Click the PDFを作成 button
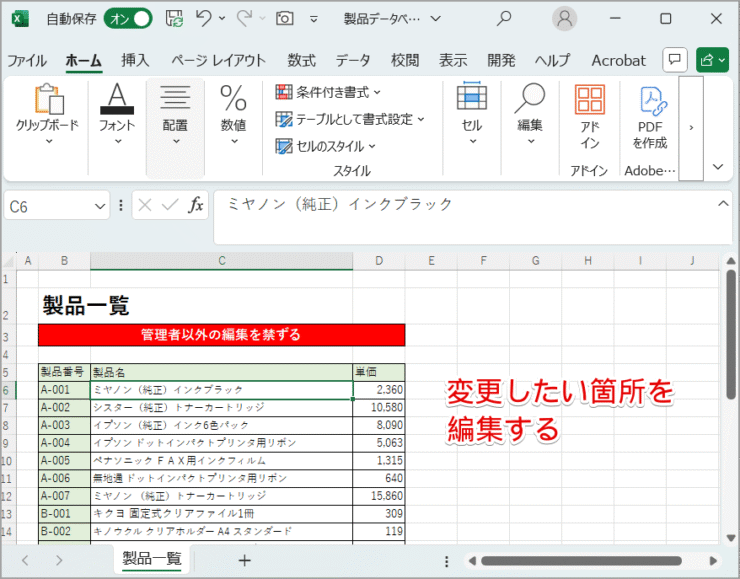740x579 pixels. (650, 117)
